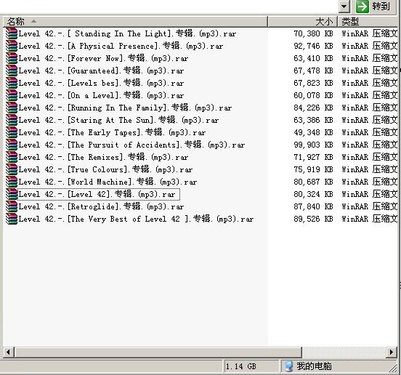Select file name Guaranteed .rar
The image size is (401, 375).
tap(101, 71)
